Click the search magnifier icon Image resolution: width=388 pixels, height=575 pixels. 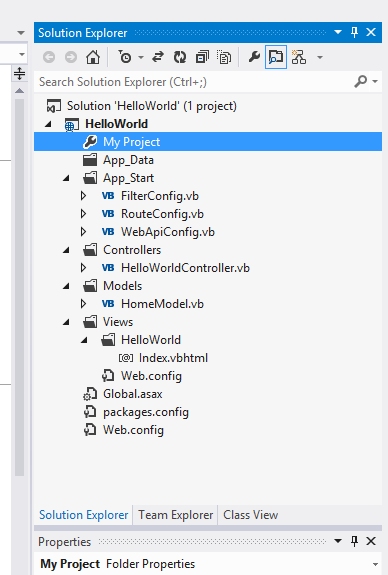click(361, 81)
